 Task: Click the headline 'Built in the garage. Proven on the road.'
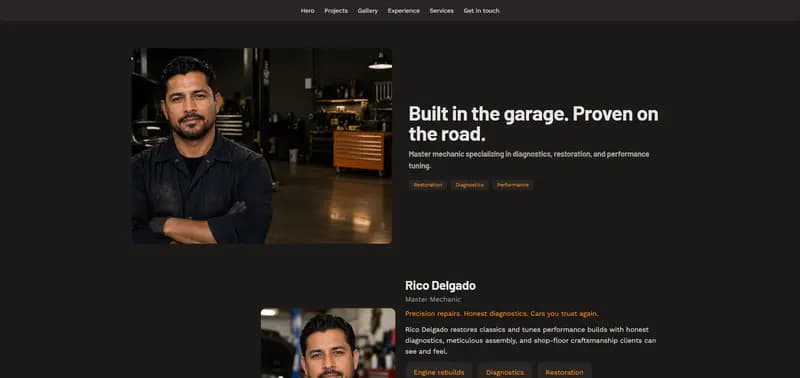point(533,123)
